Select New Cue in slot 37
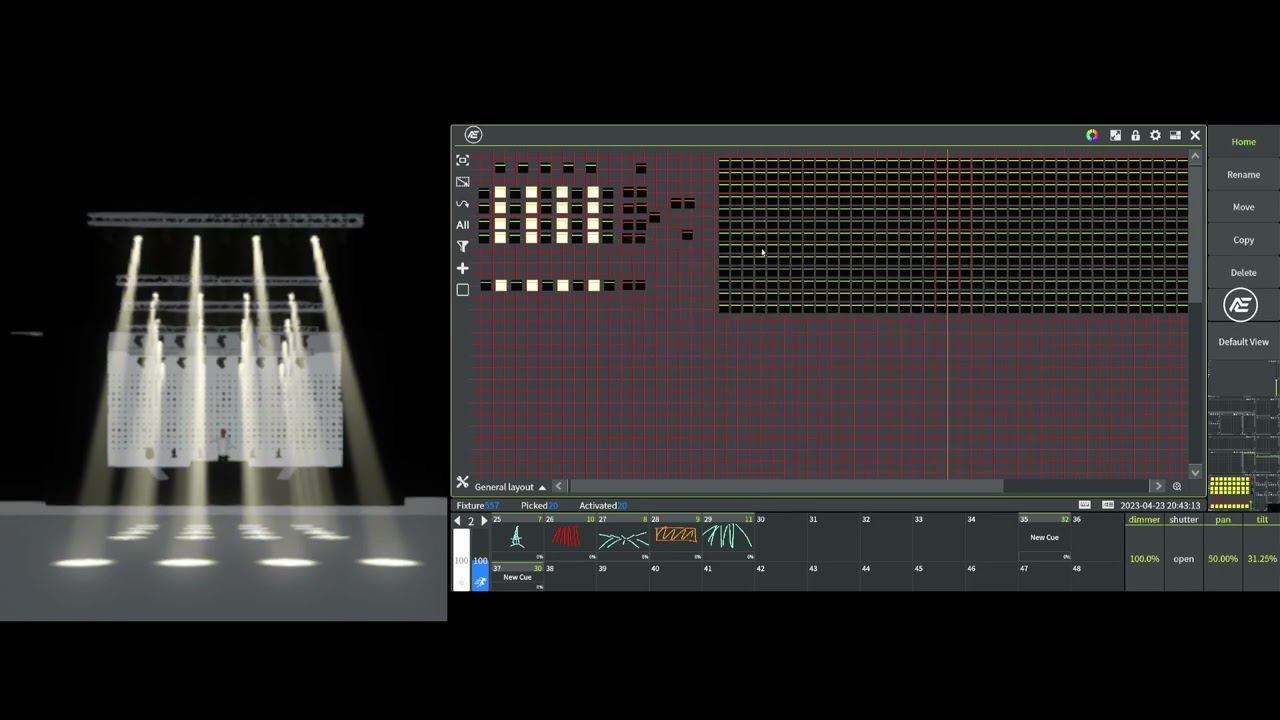The image size is (1280, 720). pos(517,578)
